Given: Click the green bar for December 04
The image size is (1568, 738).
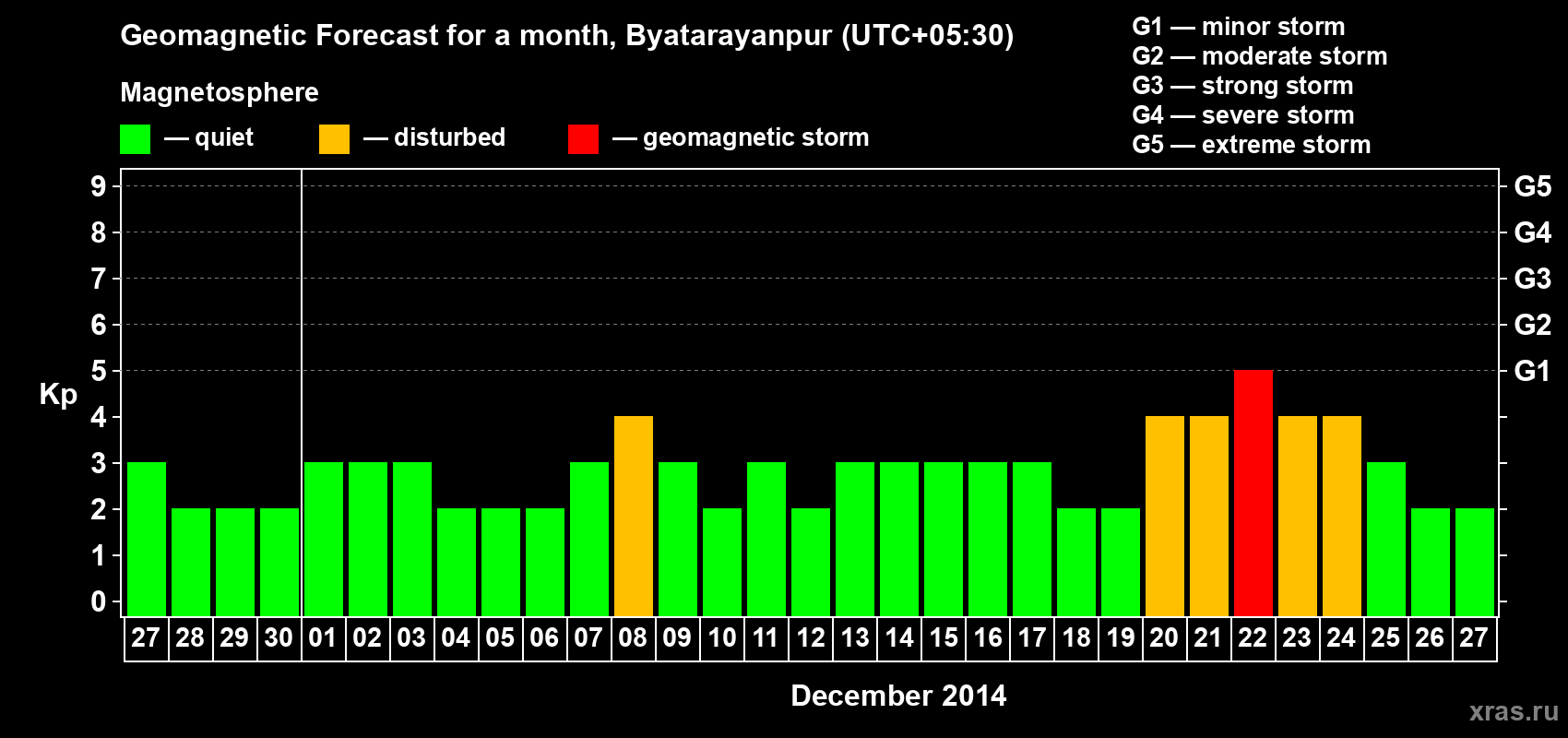Looking at the screenshot, I should coord(457,562).
